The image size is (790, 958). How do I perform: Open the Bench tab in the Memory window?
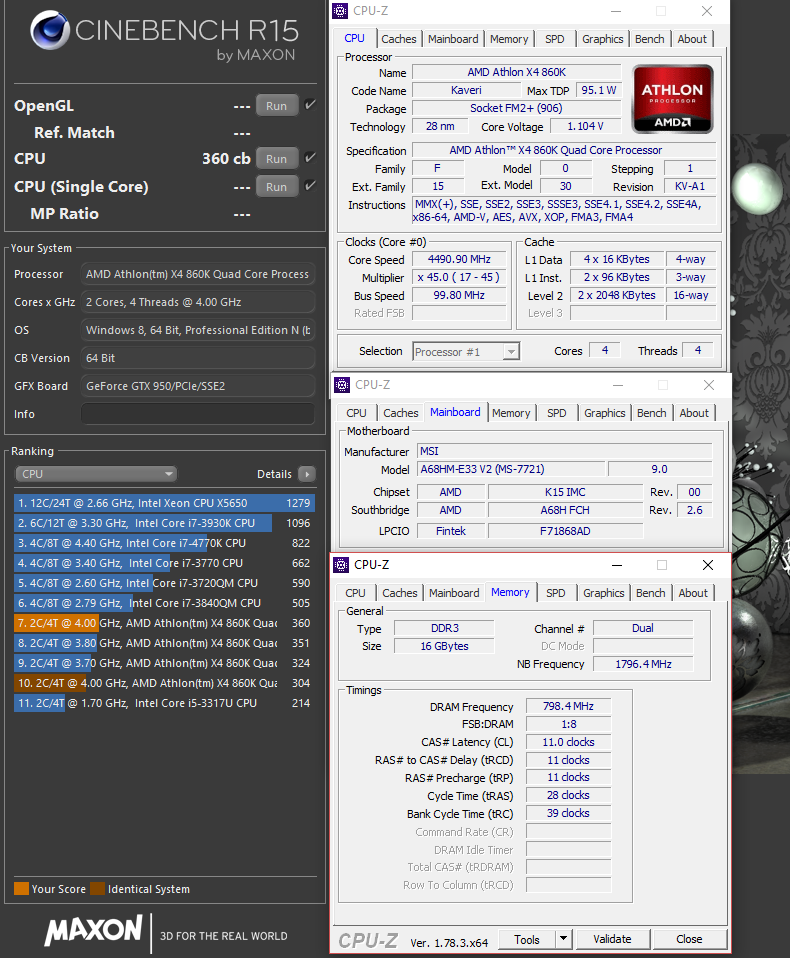pos(650,593)
